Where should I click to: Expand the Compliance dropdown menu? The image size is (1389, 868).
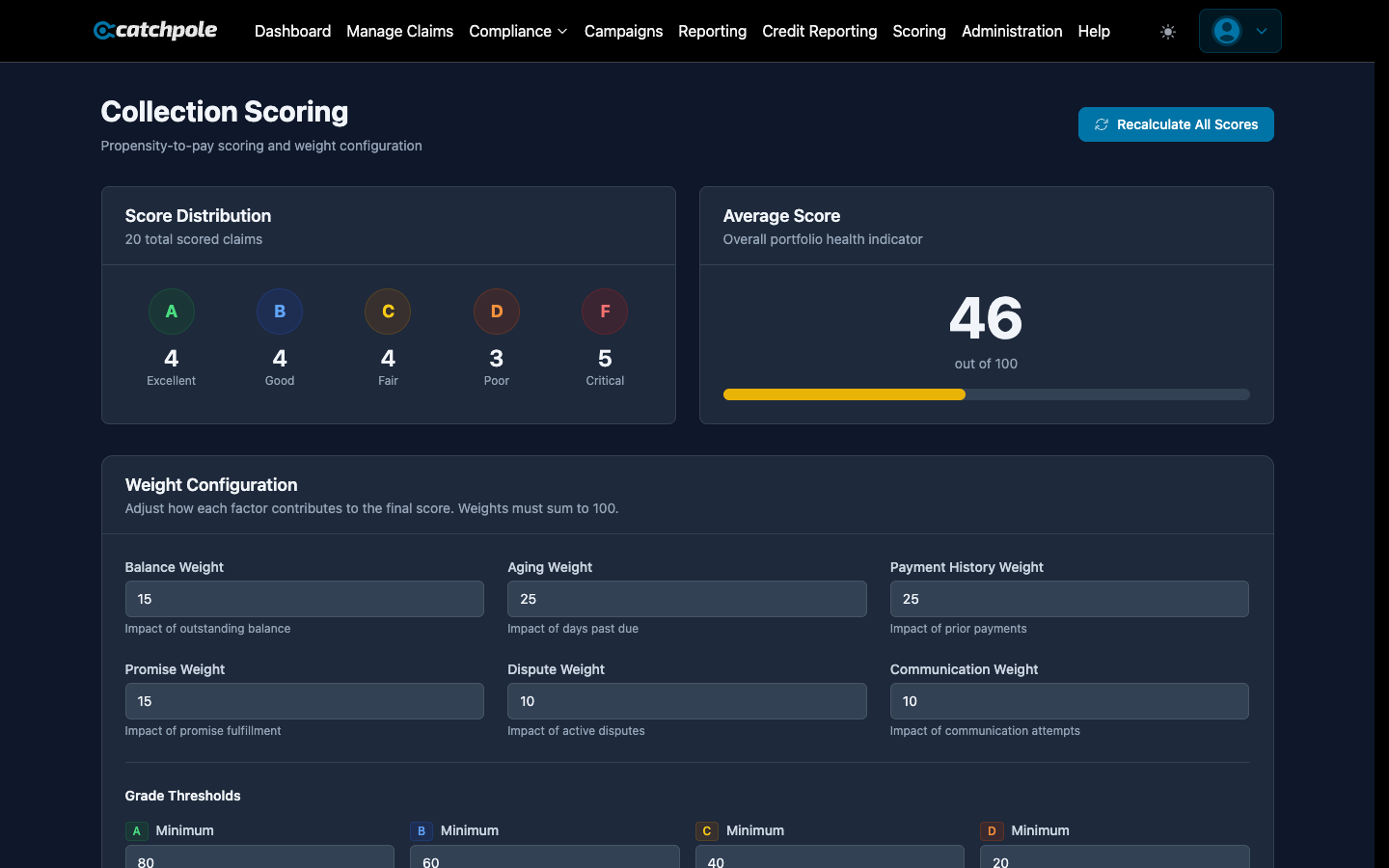tap(518, 31)
